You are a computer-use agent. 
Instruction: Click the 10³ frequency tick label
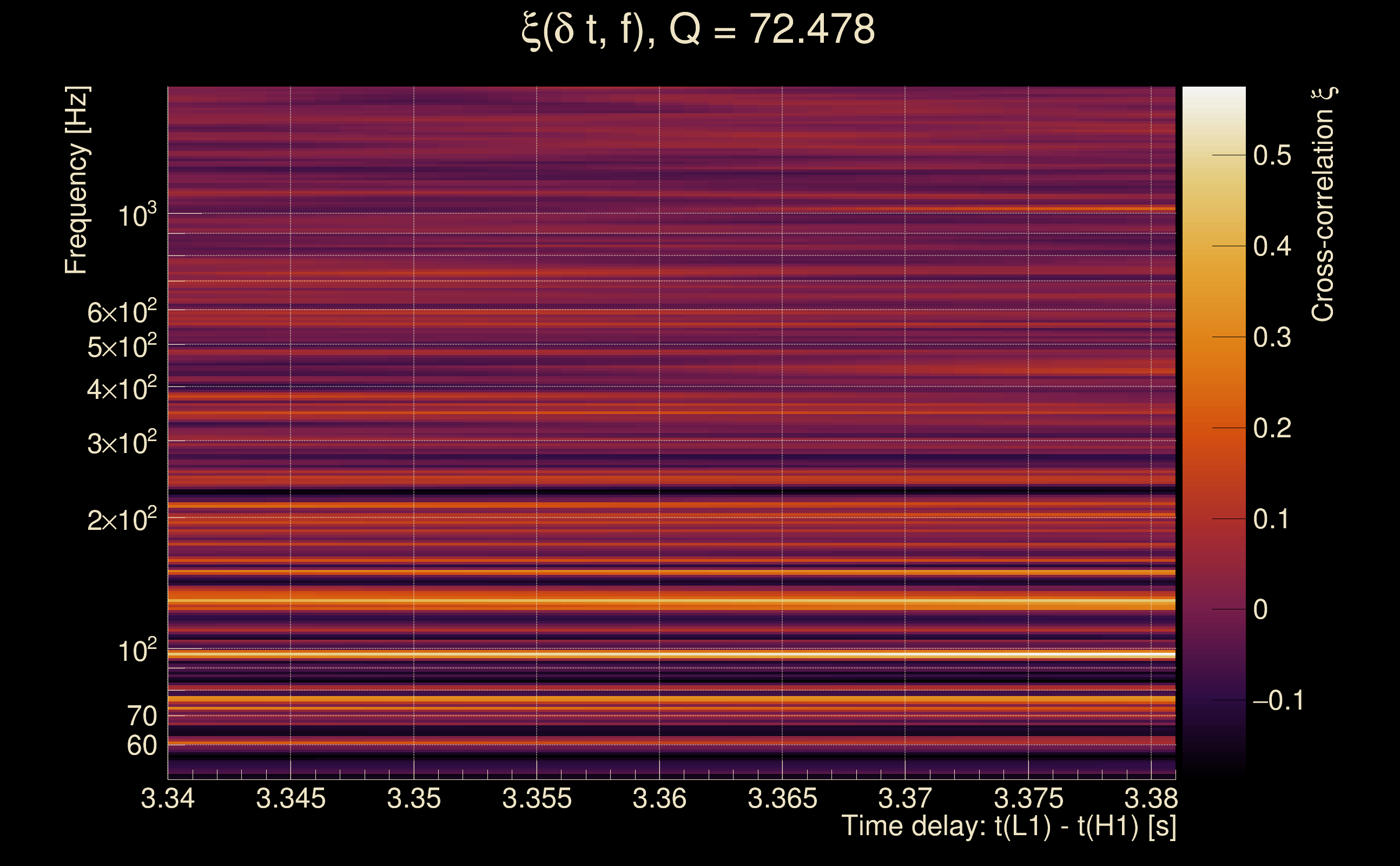pos(137,216)
